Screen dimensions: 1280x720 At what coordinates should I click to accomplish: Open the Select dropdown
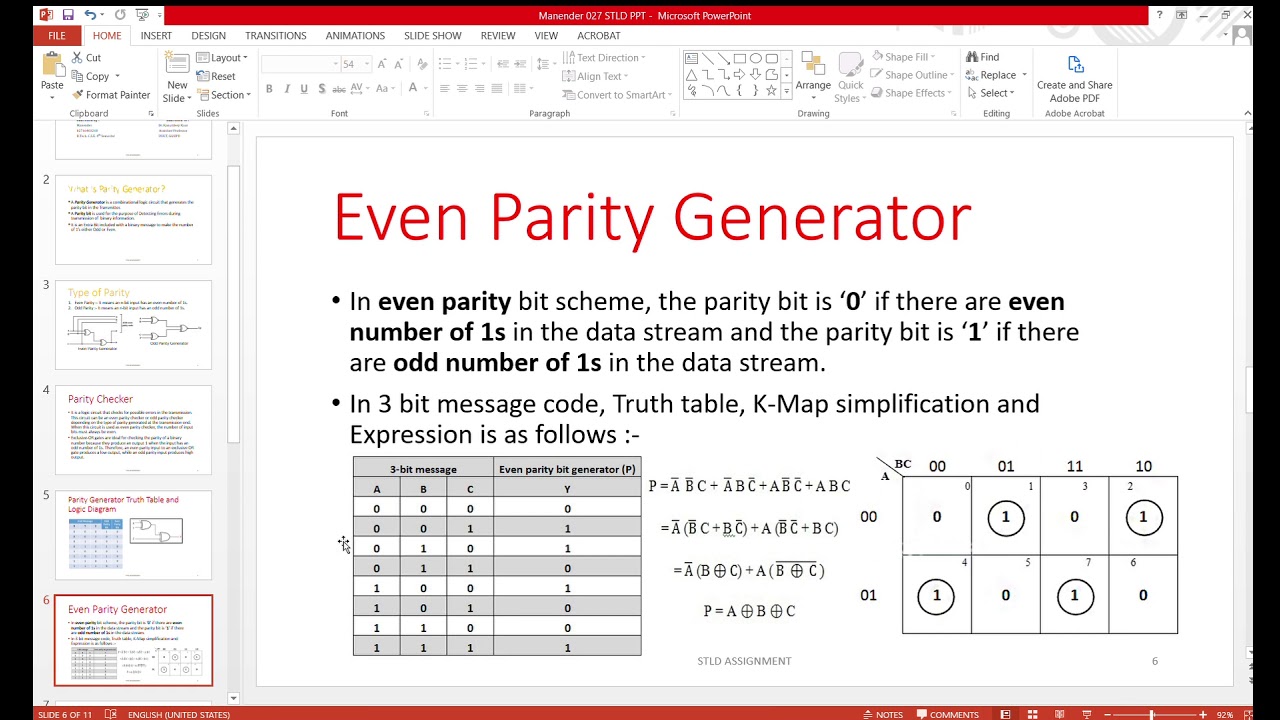tap(990, 93)
